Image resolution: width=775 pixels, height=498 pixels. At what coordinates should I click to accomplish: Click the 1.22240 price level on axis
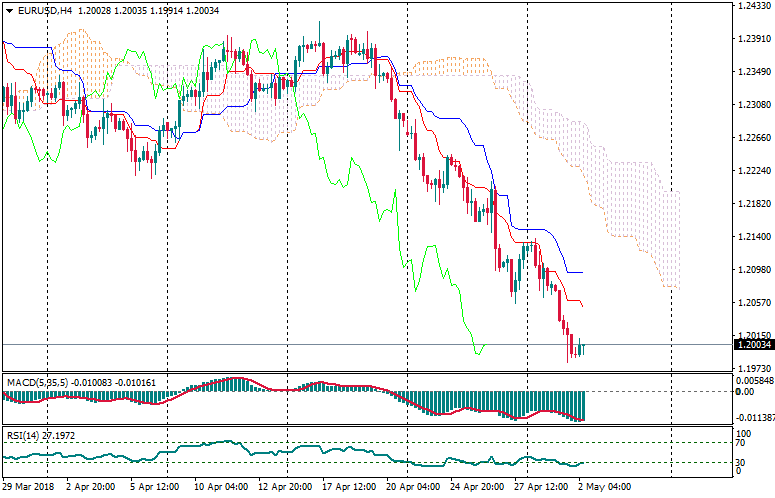pos(752,171)
